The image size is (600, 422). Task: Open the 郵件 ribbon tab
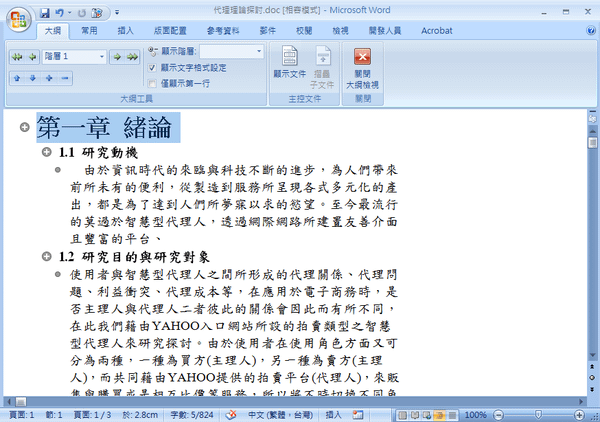[267, 31]
